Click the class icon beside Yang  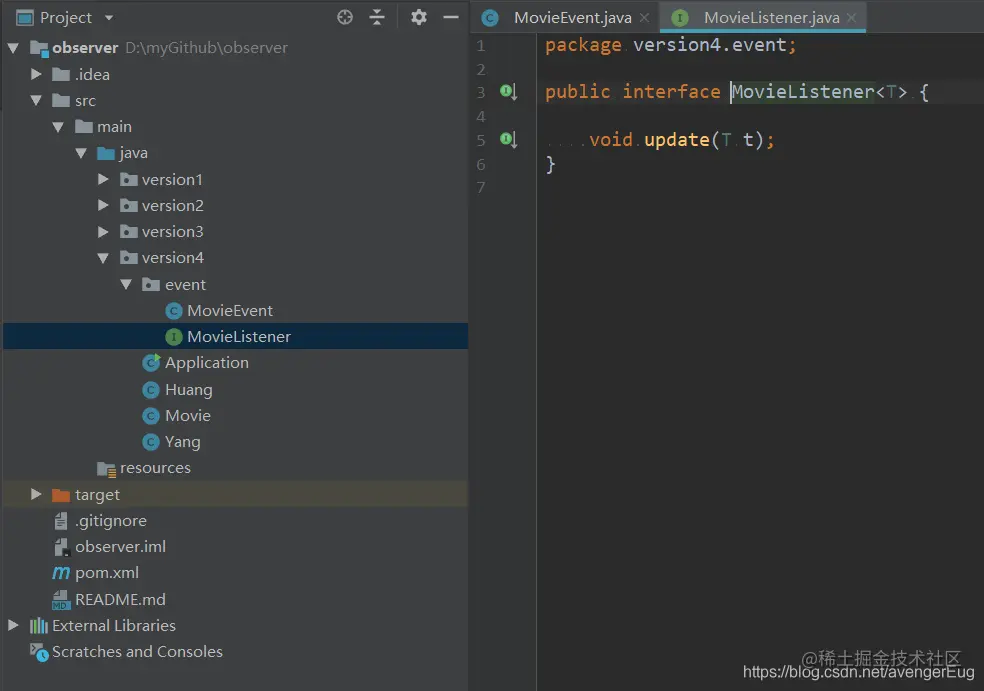151,442
